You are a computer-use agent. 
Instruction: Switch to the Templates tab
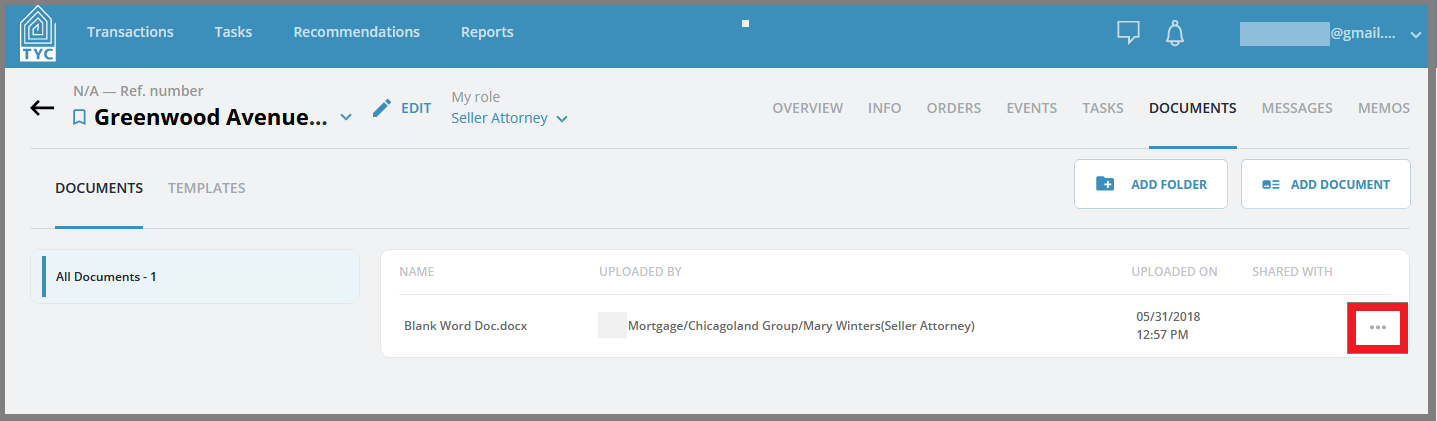pyautogui.click(x=207, y=188)
